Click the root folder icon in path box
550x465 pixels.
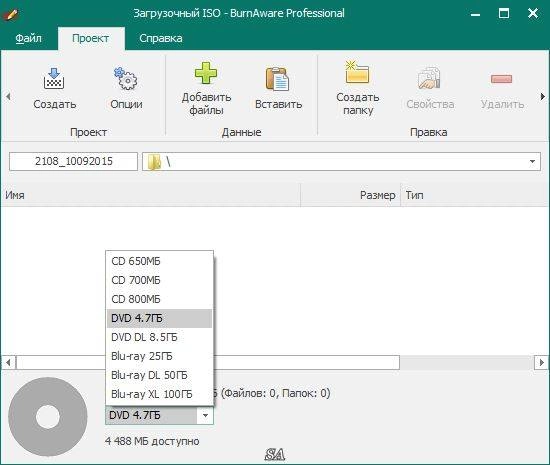(x=154, y=162)
